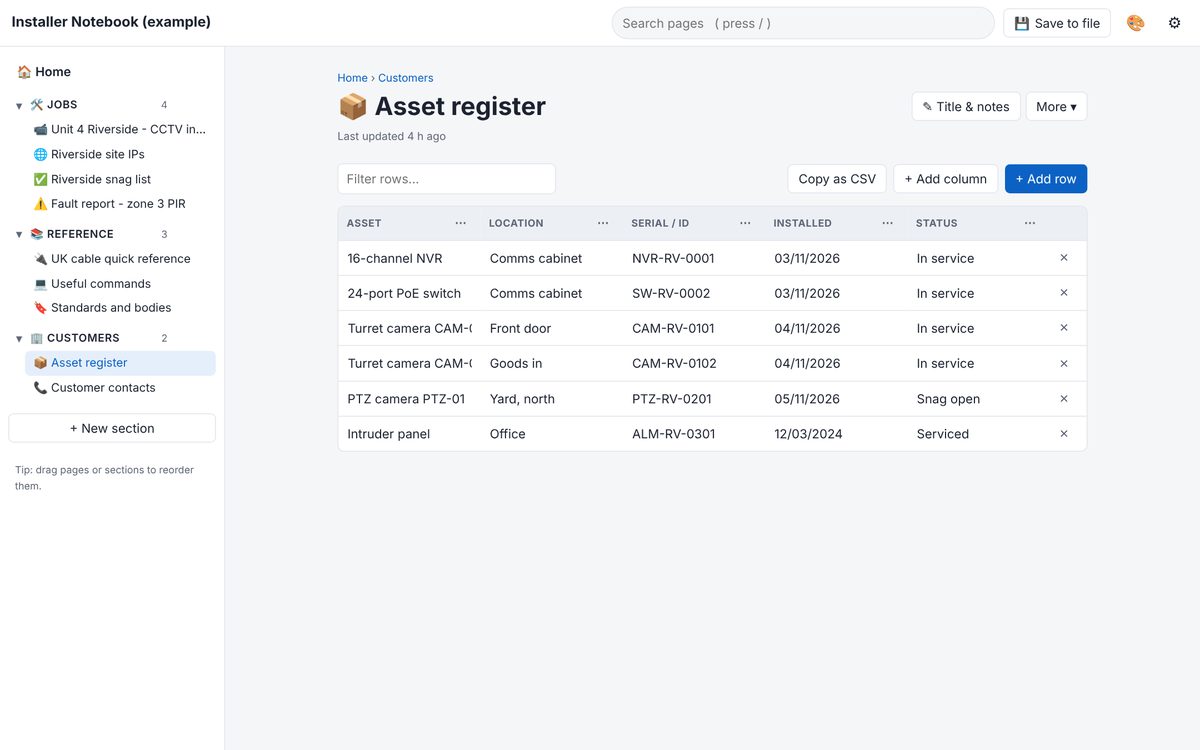Click Installer Notebook title
This screenshot has height=750, width=1200.
(x=111, y=22)
